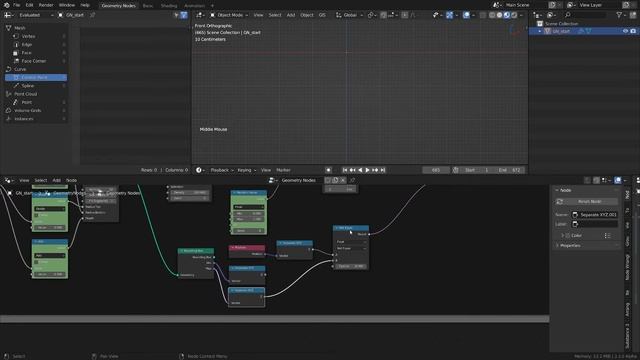
Task: Toggle viewport overlays button
Action: pos(466,15)
